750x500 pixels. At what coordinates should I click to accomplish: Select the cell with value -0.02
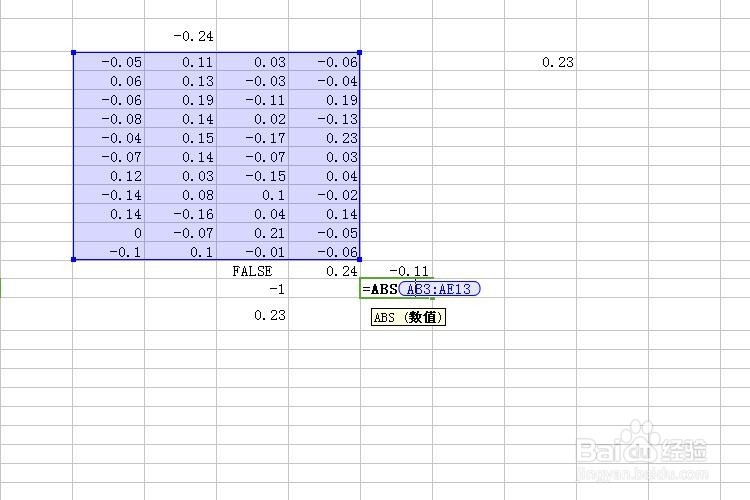[x=324, y=195]
